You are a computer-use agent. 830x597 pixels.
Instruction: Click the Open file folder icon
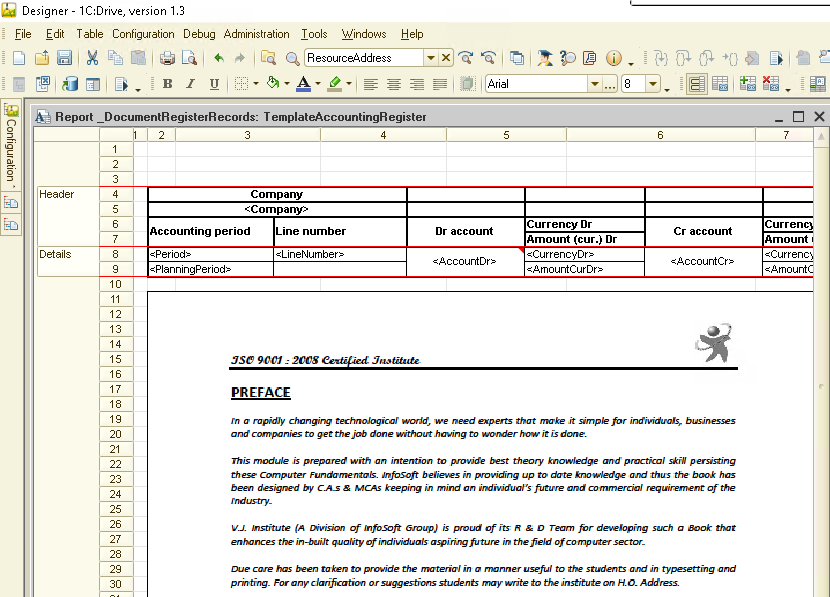coord(42,58)
